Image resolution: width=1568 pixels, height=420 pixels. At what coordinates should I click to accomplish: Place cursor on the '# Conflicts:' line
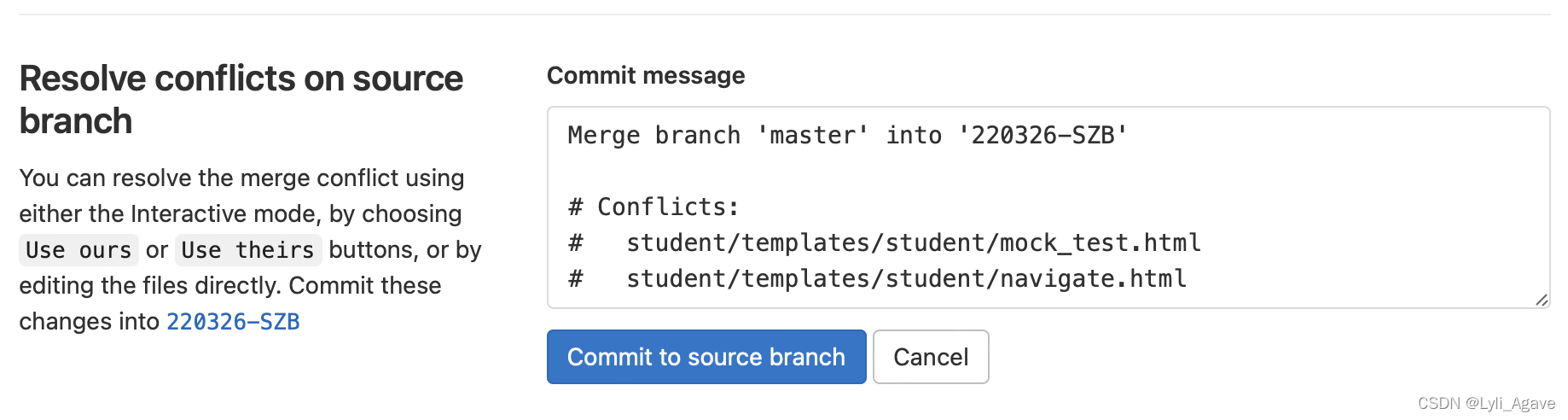click(653, 207)
